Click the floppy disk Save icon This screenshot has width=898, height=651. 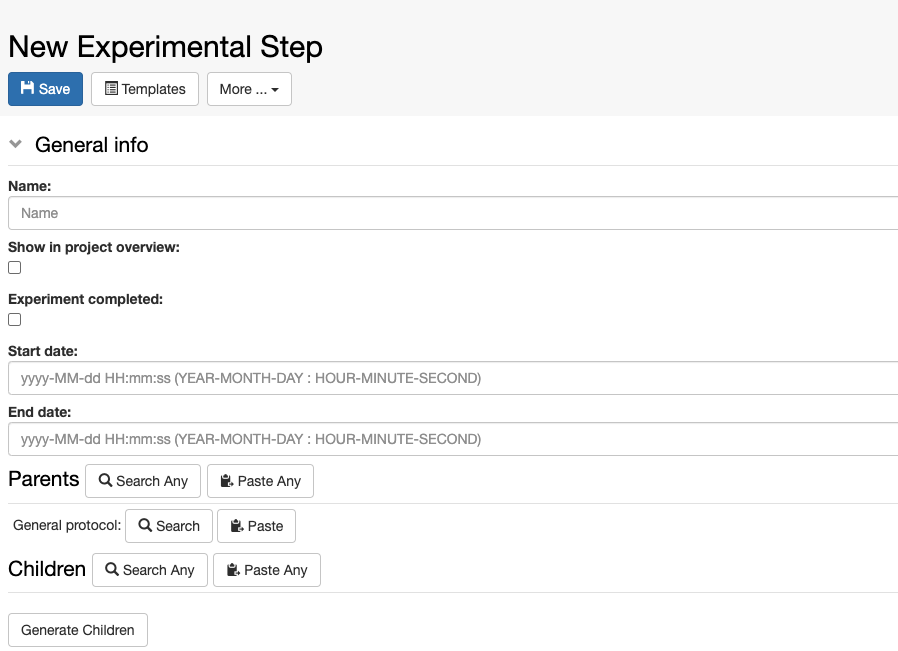tap(27, 88)
